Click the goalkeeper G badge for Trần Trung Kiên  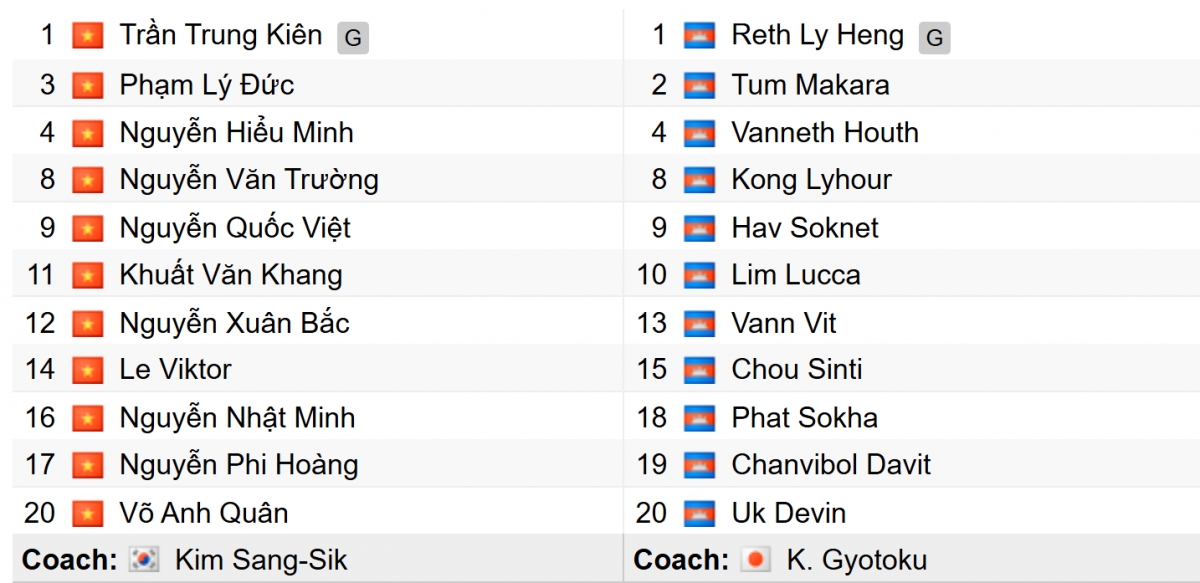pos(352,38)
